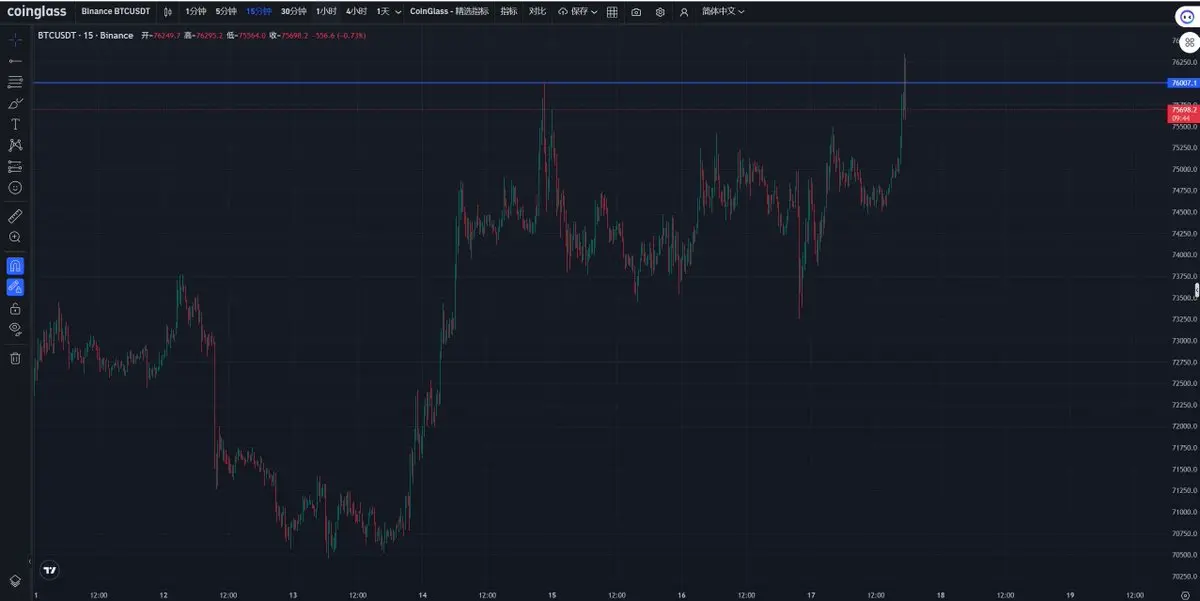The width and height of the screenshot is (1200, 601).
Task: Open time axis settings gear at bottom right
Action: coord(1184,594)
